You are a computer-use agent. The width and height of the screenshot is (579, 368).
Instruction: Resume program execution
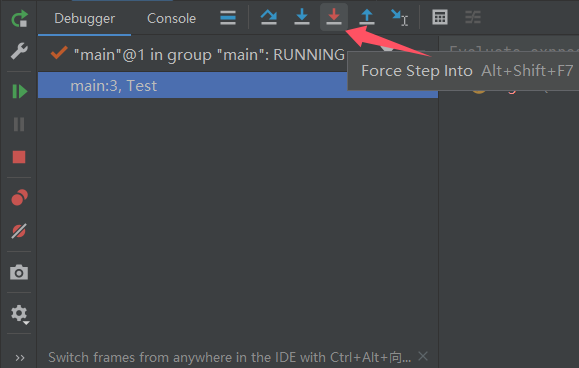click(19, 91)
